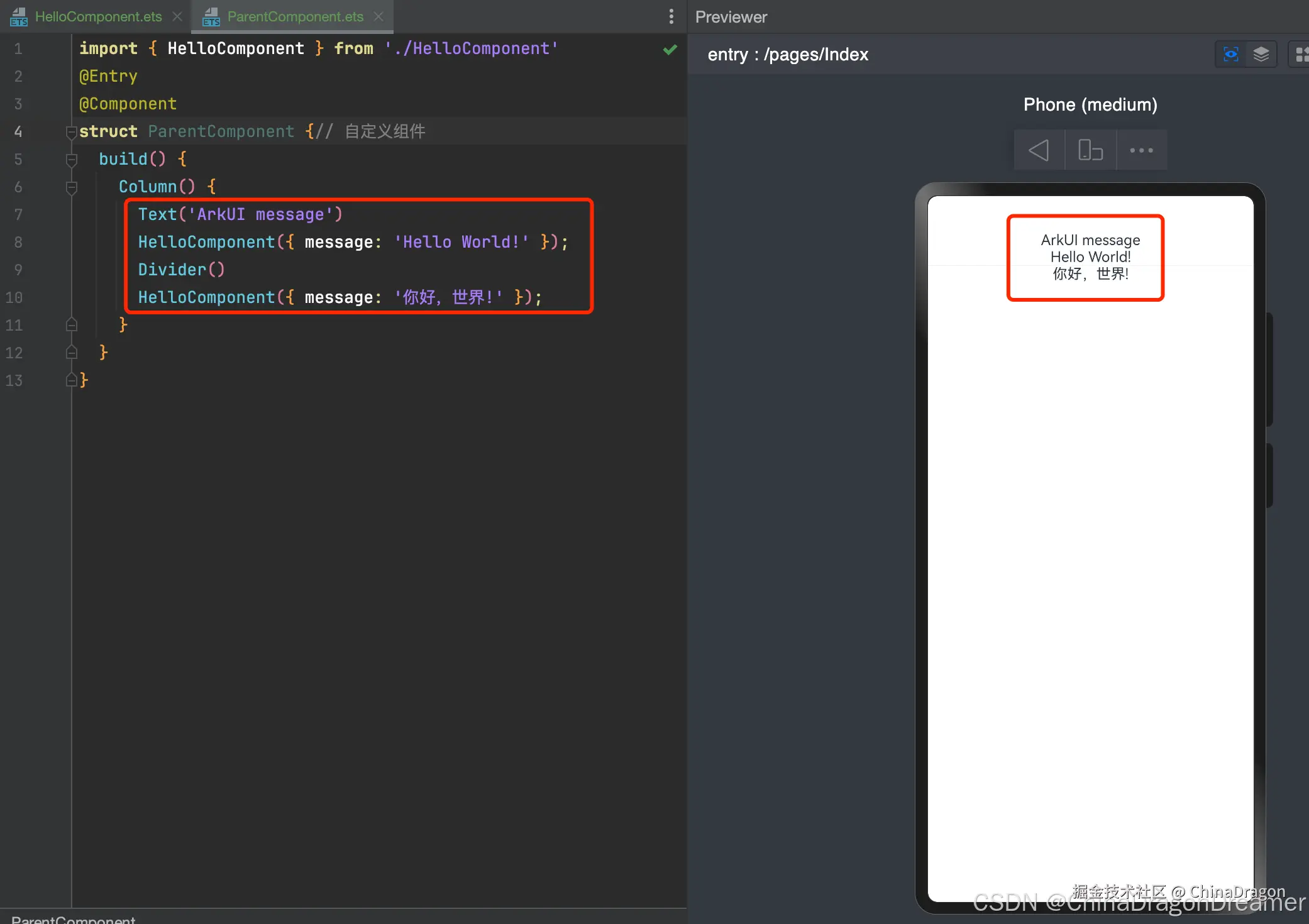Close the HelloComponent.ets tab
Viewport: 1309px width, 924px height.
coord(178,16)
